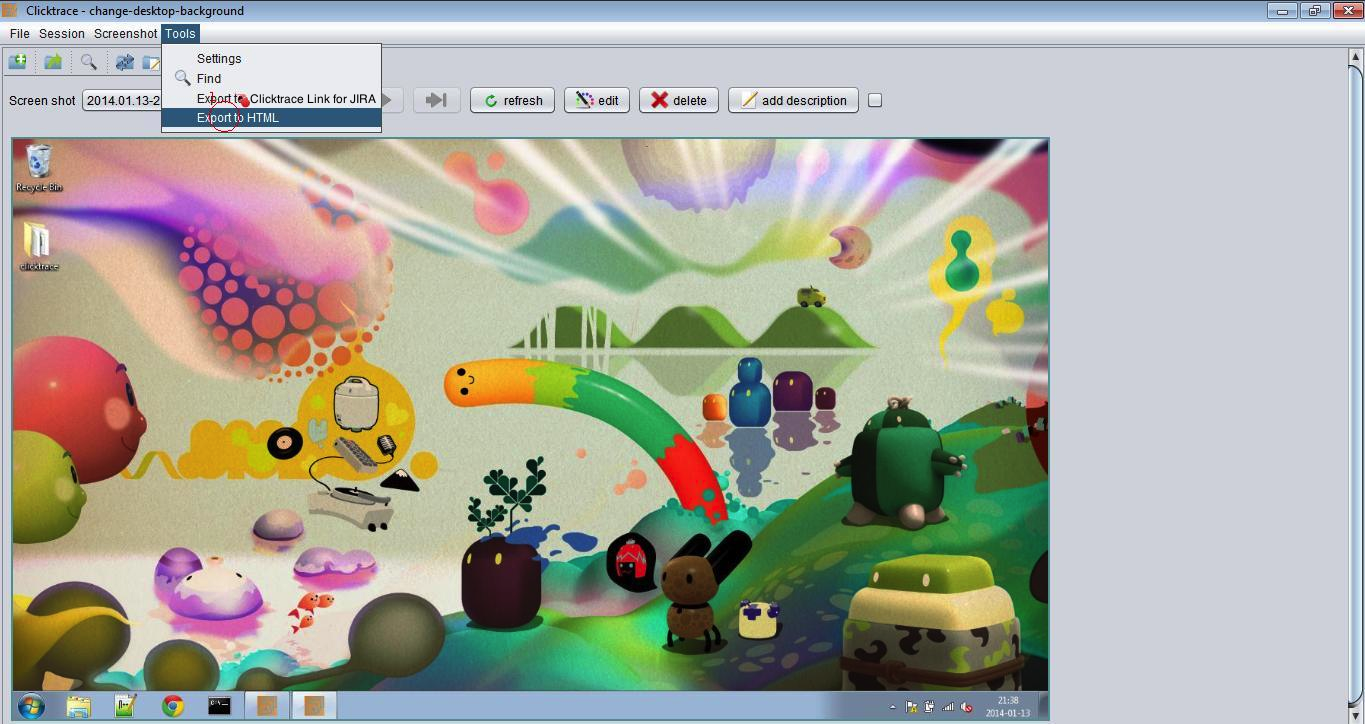1365x724 pixels.
Task: Click the refresh button
Action: 512,100
